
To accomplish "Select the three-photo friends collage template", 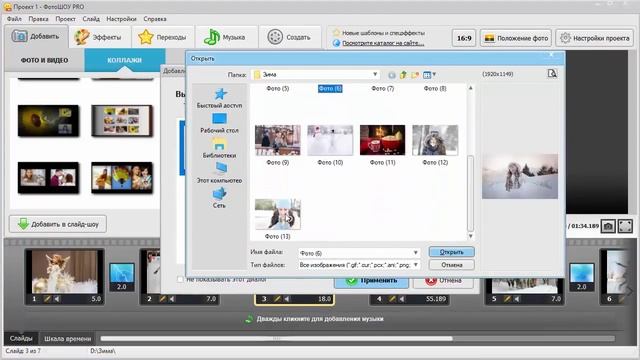I will point(122,178).
